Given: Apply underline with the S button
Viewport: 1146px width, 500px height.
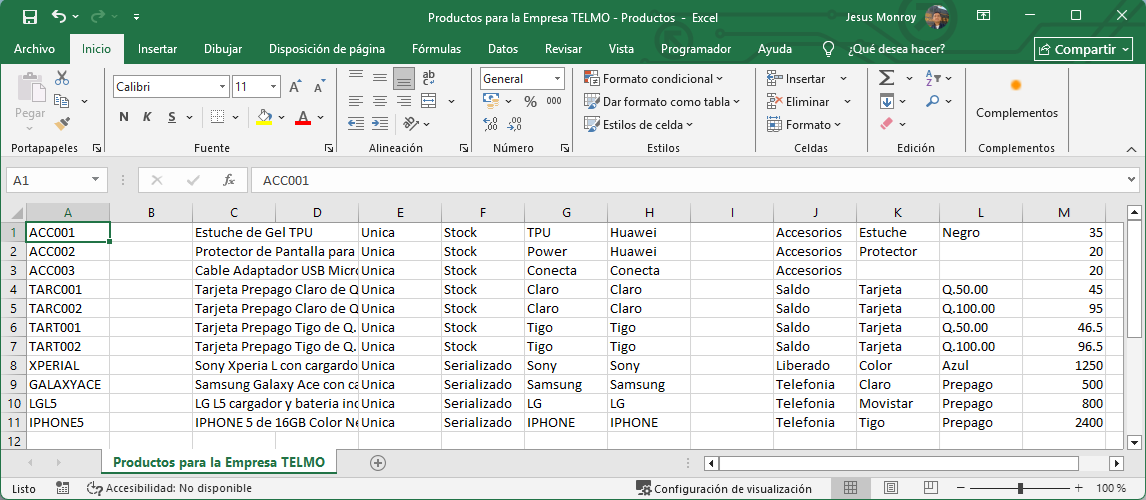Looking at the screenshot, I should coord(172,117).
